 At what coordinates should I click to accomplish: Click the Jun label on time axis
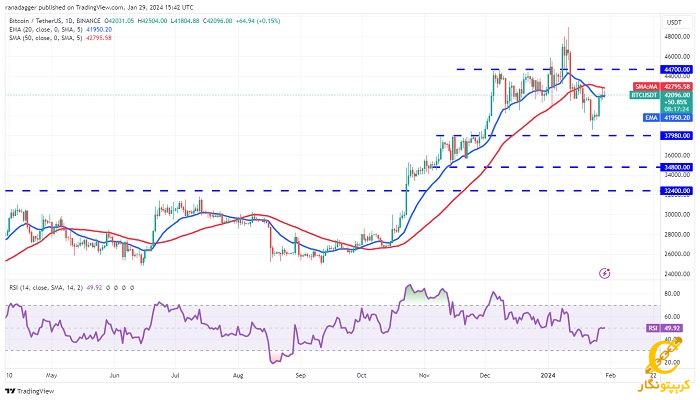coord(115,375)
